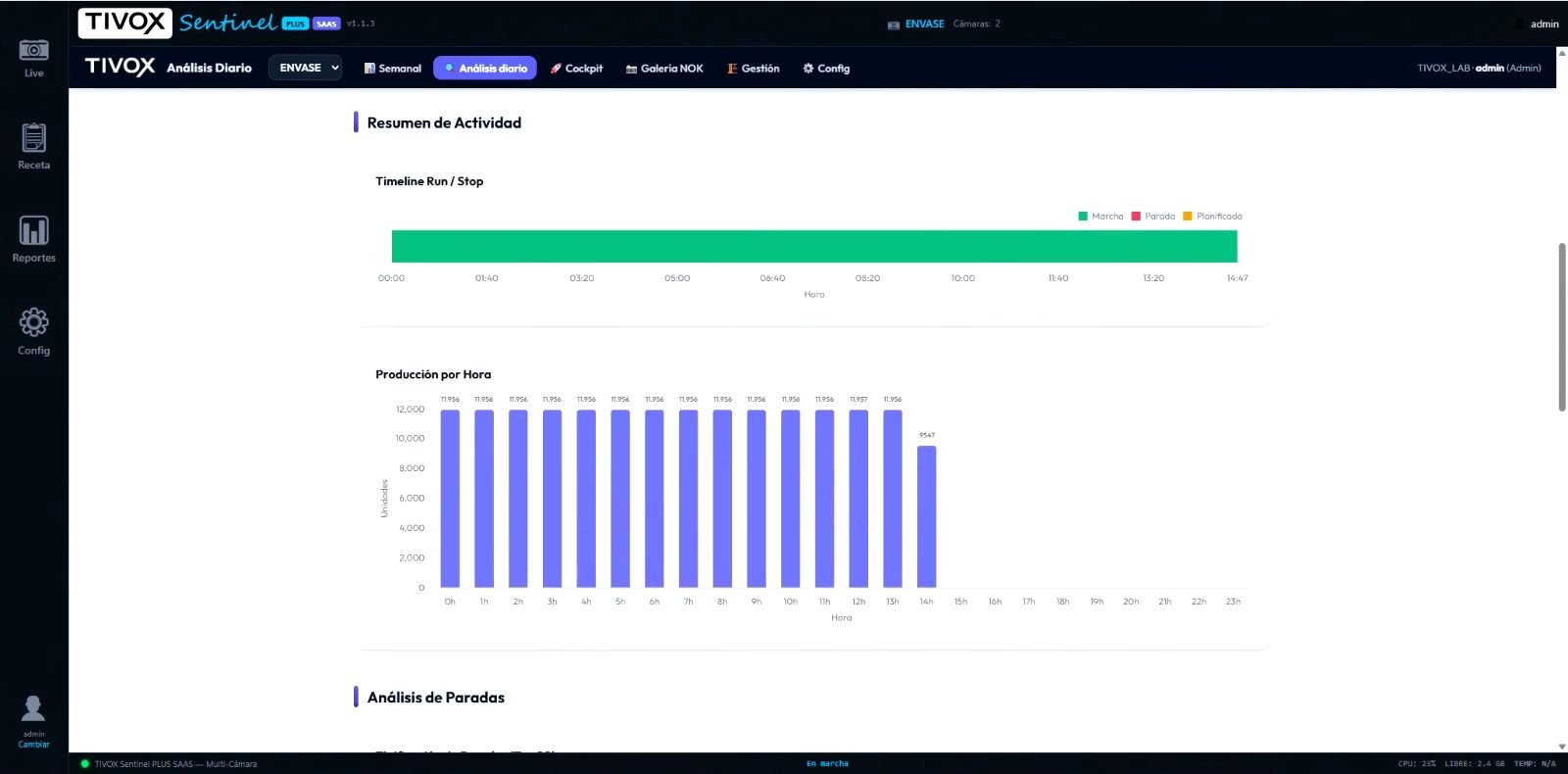Click the Resumen de Actividad heading
The width and height of the screenshot is (1568, 774).
pyautogui.click(x=444, y=122)
